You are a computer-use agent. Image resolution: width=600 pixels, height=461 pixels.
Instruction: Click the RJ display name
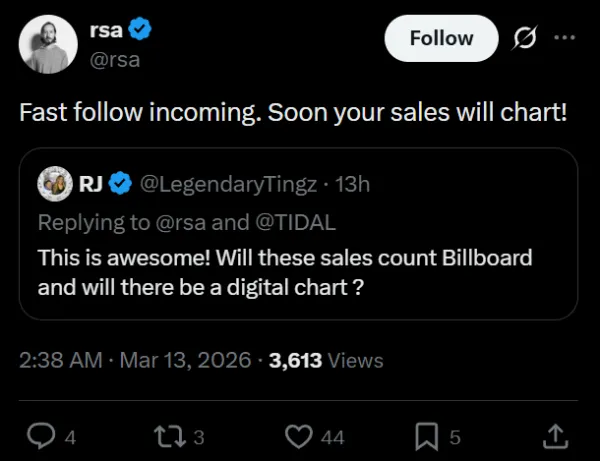point(89,184)
